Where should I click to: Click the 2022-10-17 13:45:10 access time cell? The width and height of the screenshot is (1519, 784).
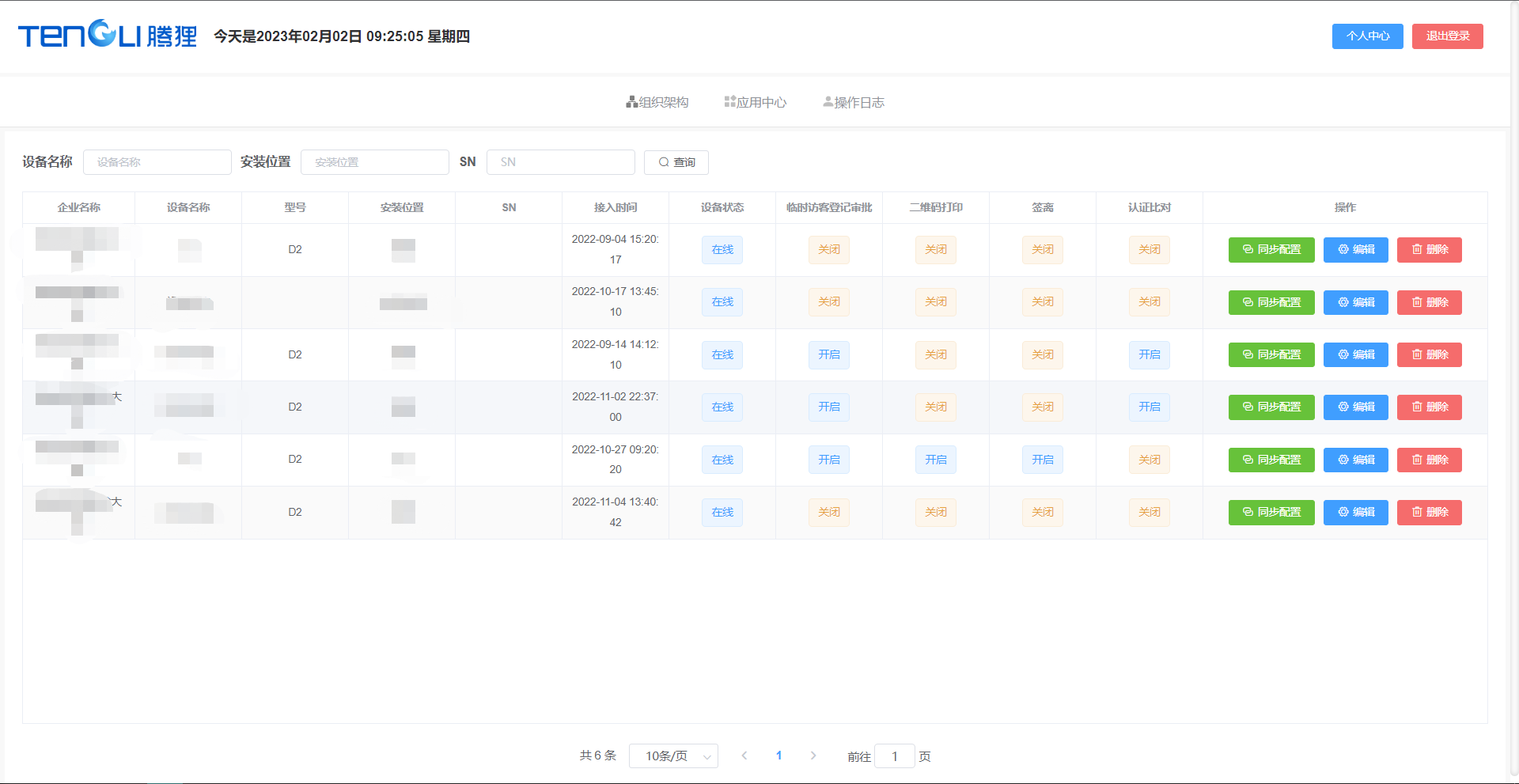click(616, 301)
